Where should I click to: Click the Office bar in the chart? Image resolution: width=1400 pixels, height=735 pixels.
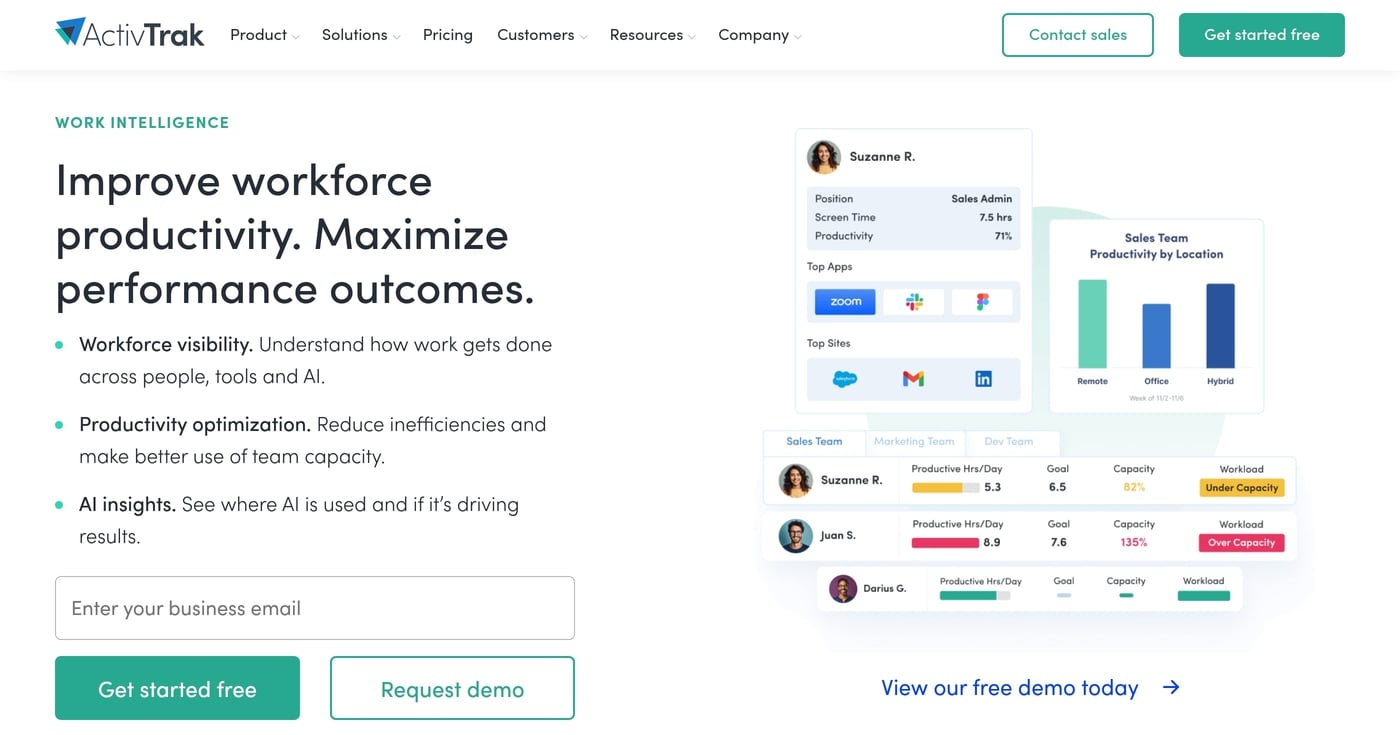[1156, 336]
